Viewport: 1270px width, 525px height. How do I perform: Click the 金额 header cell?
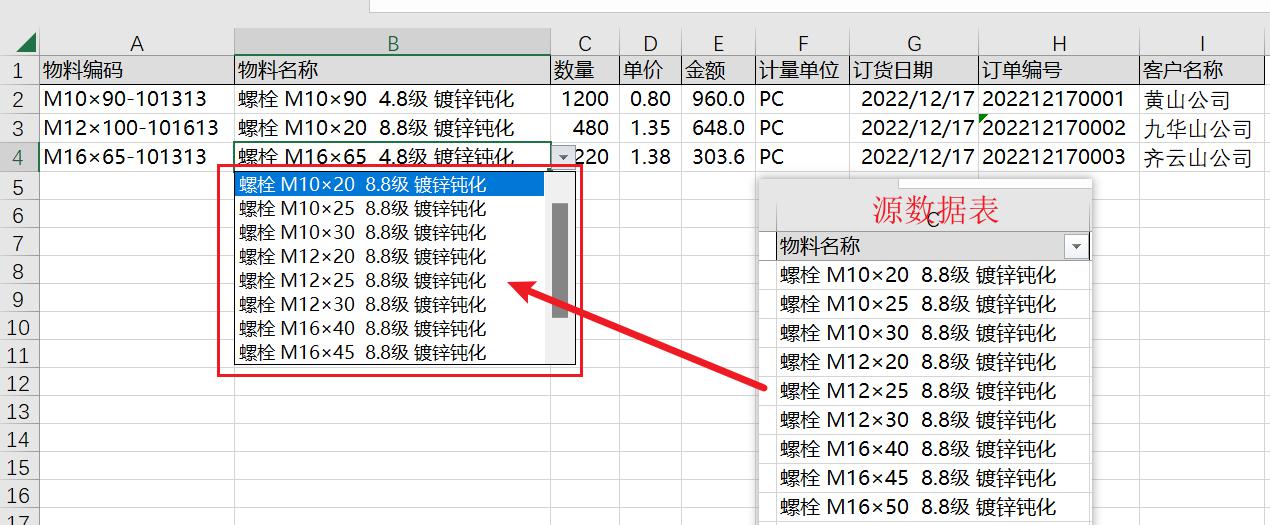coord(718,70)
